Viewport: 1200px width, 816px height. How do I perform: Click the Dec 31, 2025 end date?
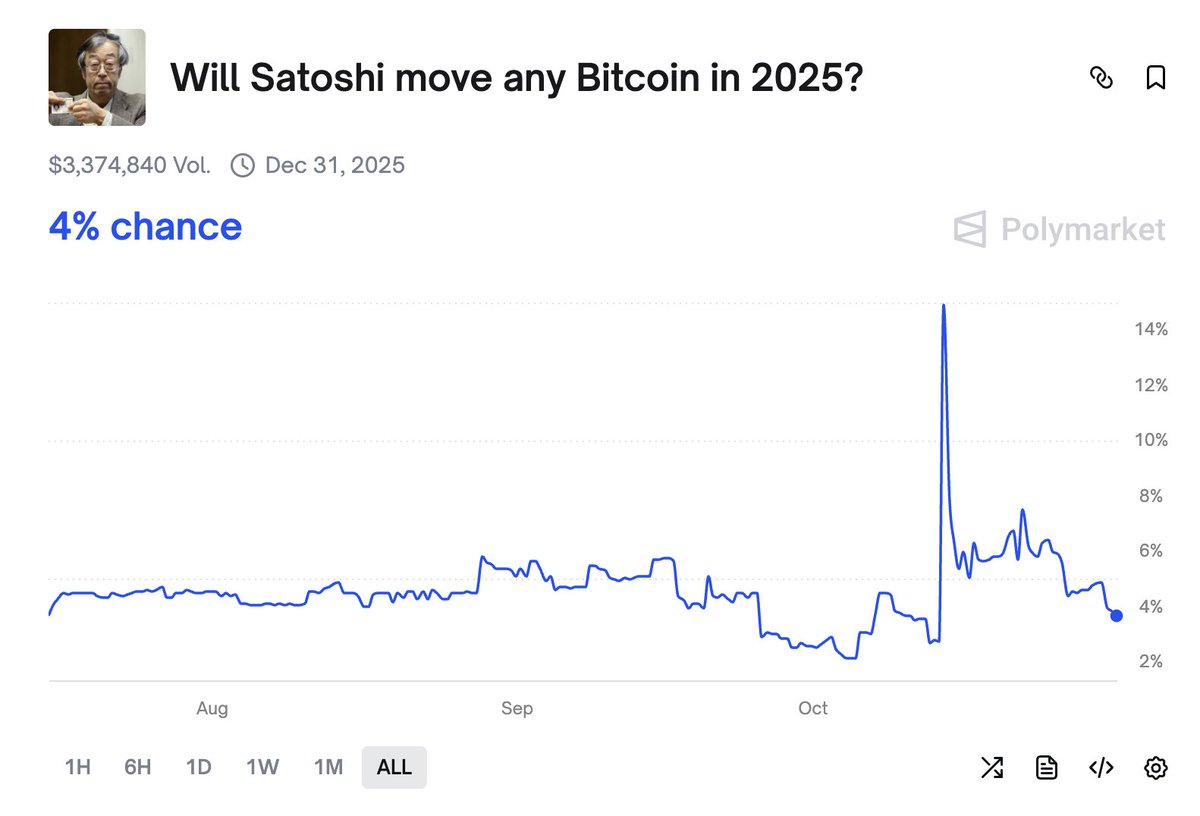(x=334, y=165)
